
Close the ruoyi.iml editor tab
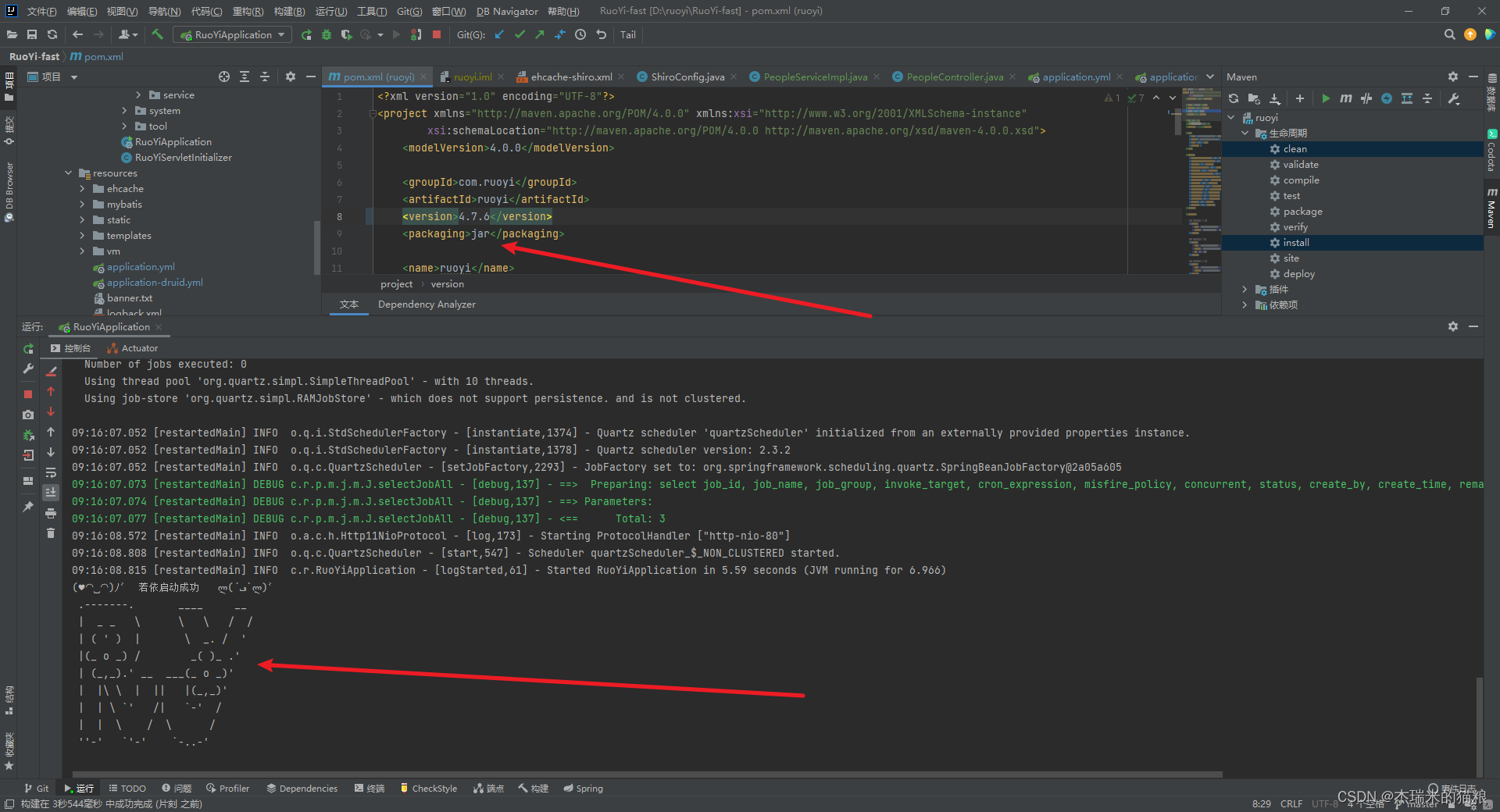pos(501,77)
